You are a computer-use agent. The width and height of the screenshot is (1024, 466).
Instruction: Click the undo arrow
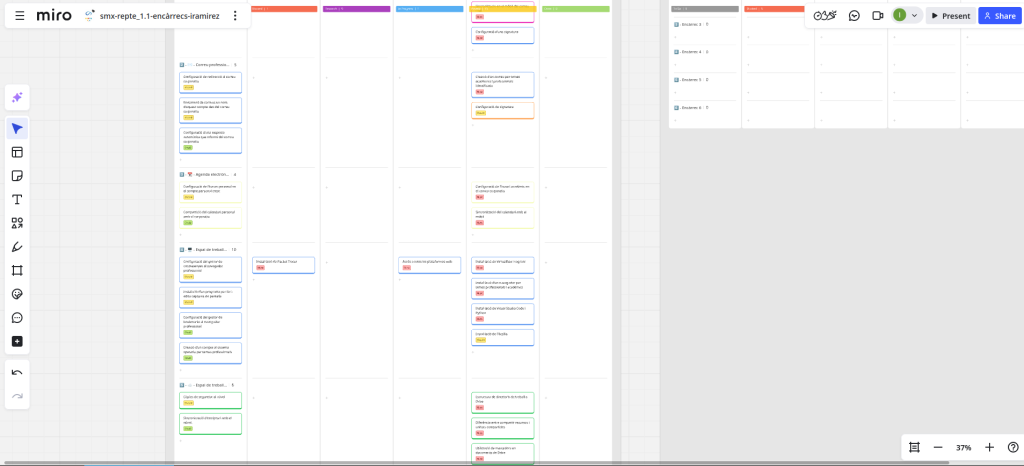point(17,372)
